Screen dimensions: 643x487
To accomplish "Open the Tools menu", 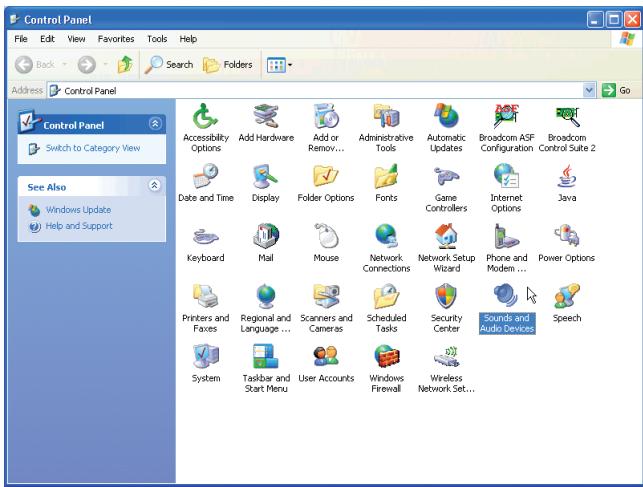I will click(157, 38).
